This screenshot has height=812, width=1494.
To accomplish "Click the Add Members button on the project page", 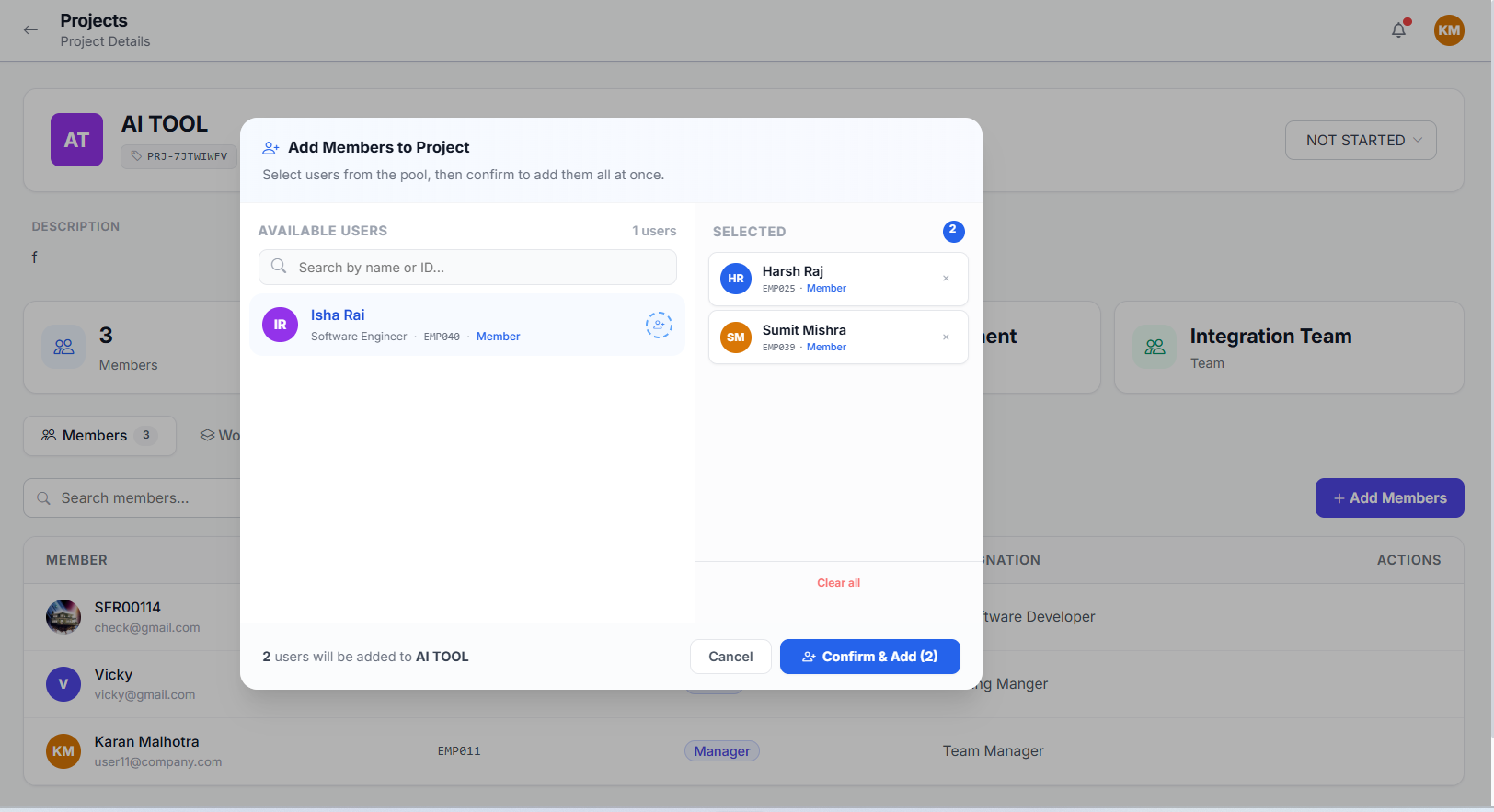I will [x=1390, y=497].
